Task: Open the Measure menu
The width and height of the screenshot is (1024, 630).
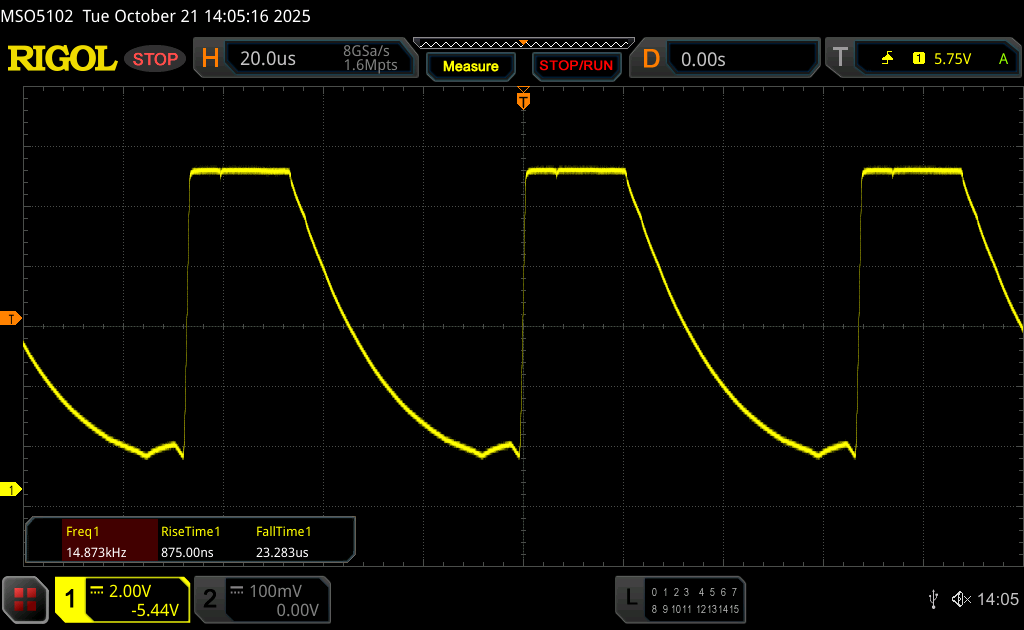Action: tap(470, 66)
